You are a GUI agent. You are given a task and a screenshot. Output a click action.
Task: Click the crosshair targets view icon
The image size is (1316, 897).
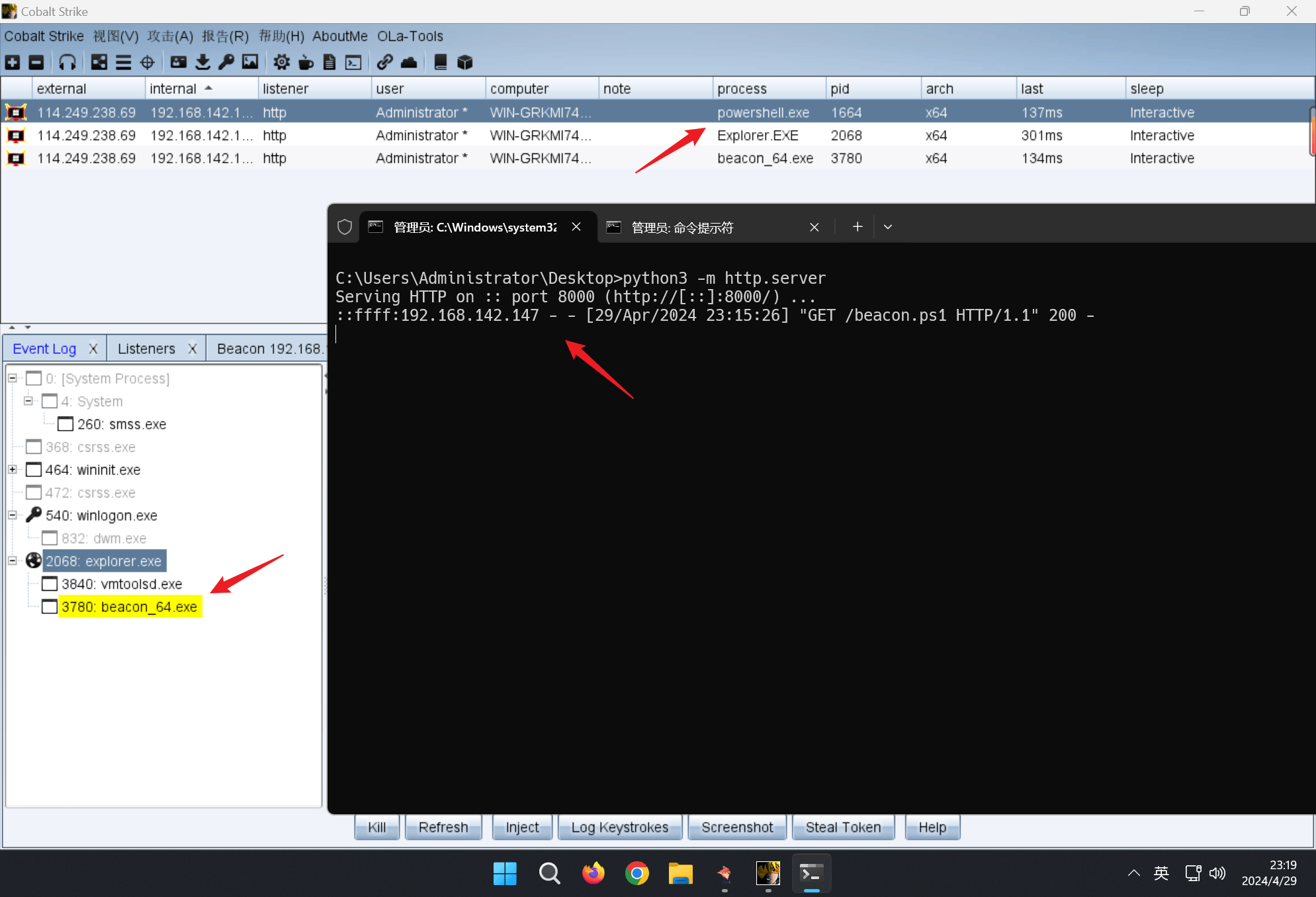(148, 62)
